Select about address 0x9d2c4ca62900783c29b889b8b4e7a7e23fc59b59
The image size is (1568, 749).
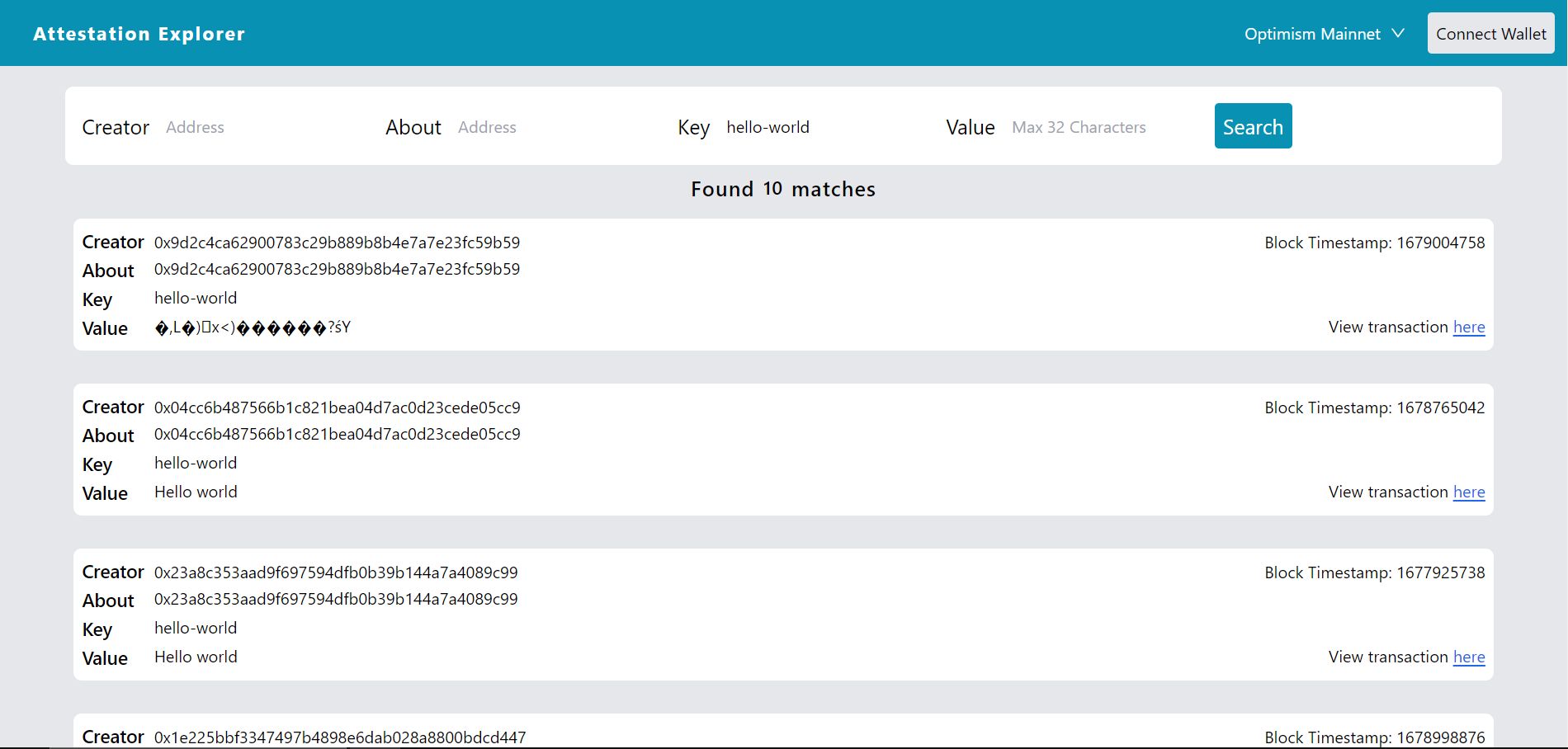[x=337, y=269]
